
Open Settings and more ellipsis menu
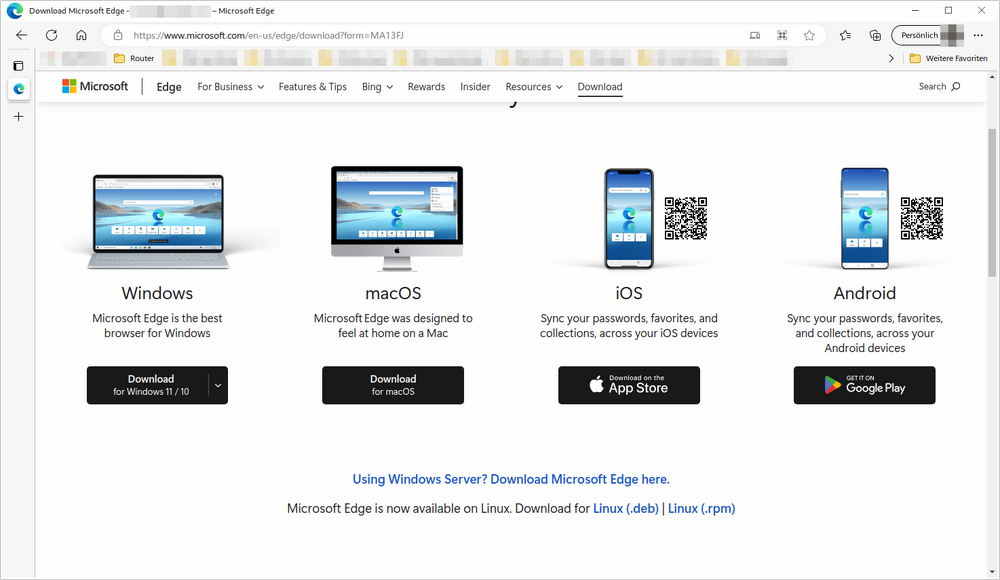[978, 35]
